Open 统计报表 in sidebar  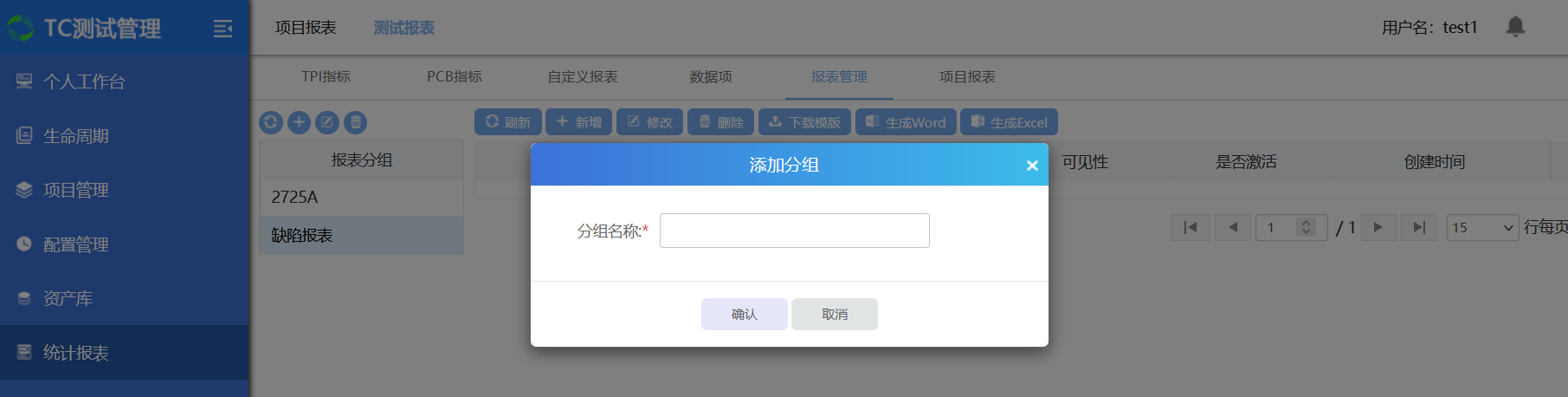[125, 353]
